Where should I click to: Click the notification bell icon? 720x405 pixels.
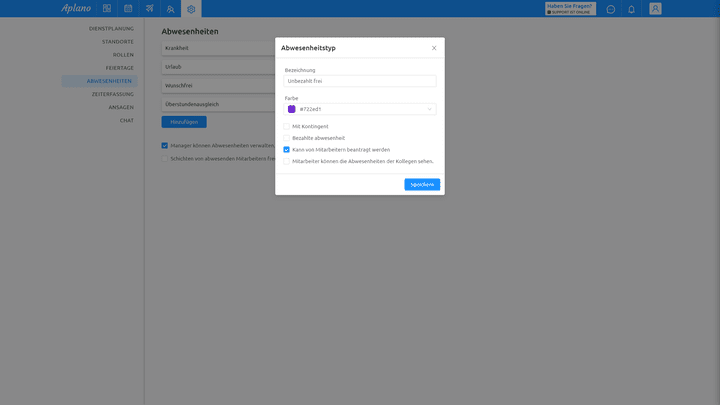631,9
